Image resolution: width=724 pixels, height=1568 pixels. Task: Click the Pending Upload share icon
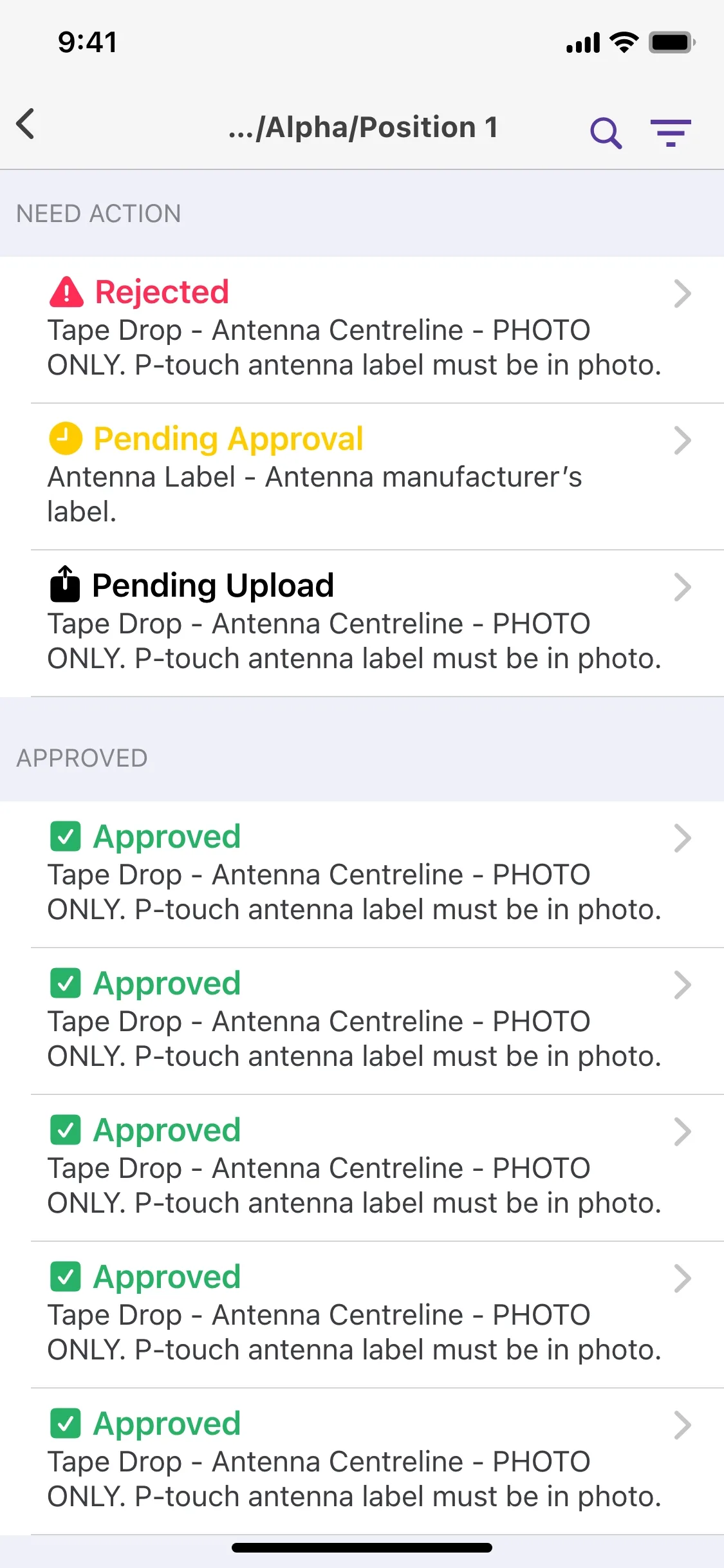[65, 584]
